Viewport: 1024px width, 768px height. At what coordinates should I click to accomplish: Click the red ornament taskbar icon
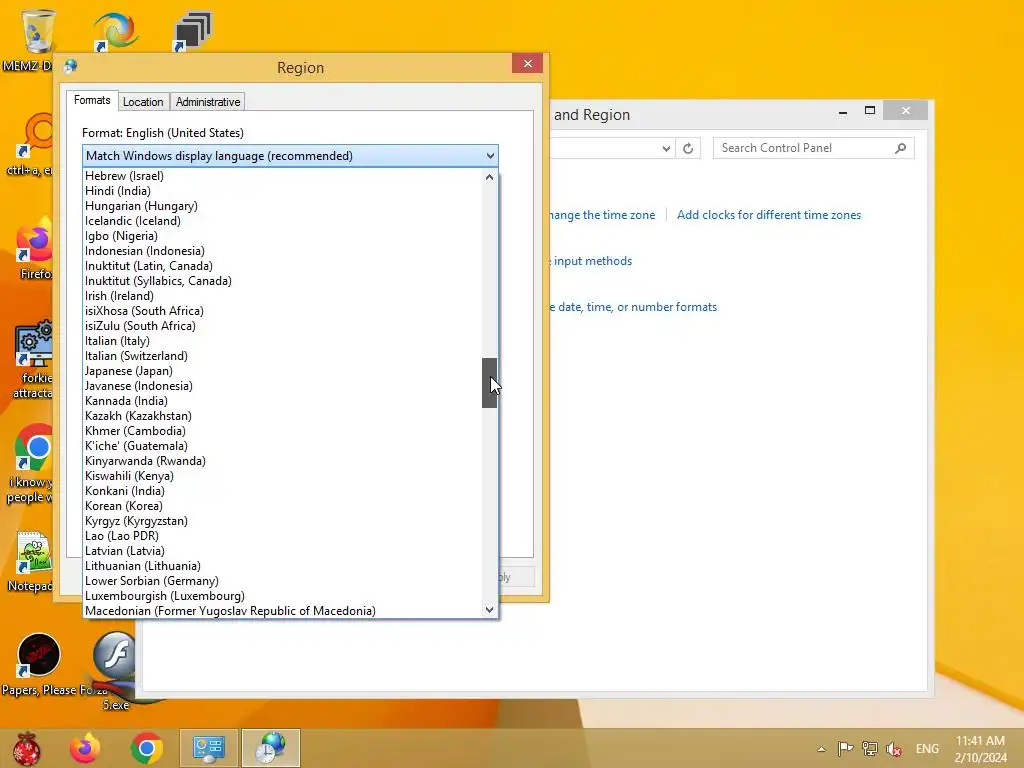coord(26,748)
